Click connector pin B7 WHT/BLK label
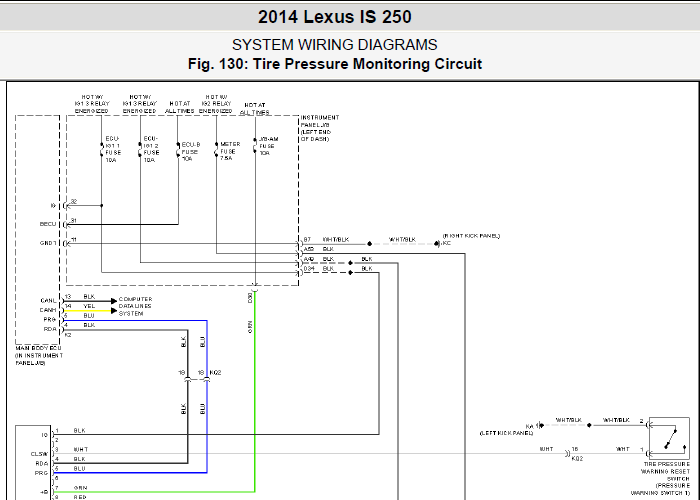Viewport: 700px width, 500px height. point(326,240)
